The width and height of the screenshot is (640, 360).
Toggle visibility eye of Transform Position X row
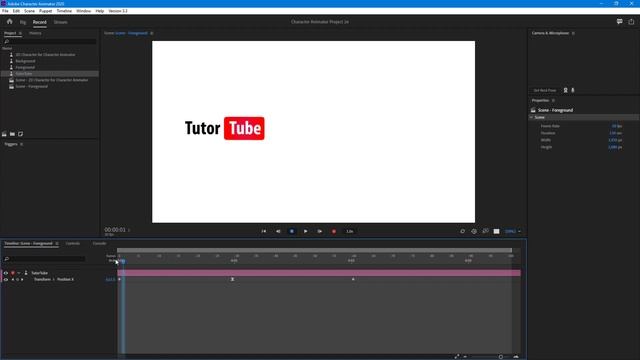tap(6, 280)
